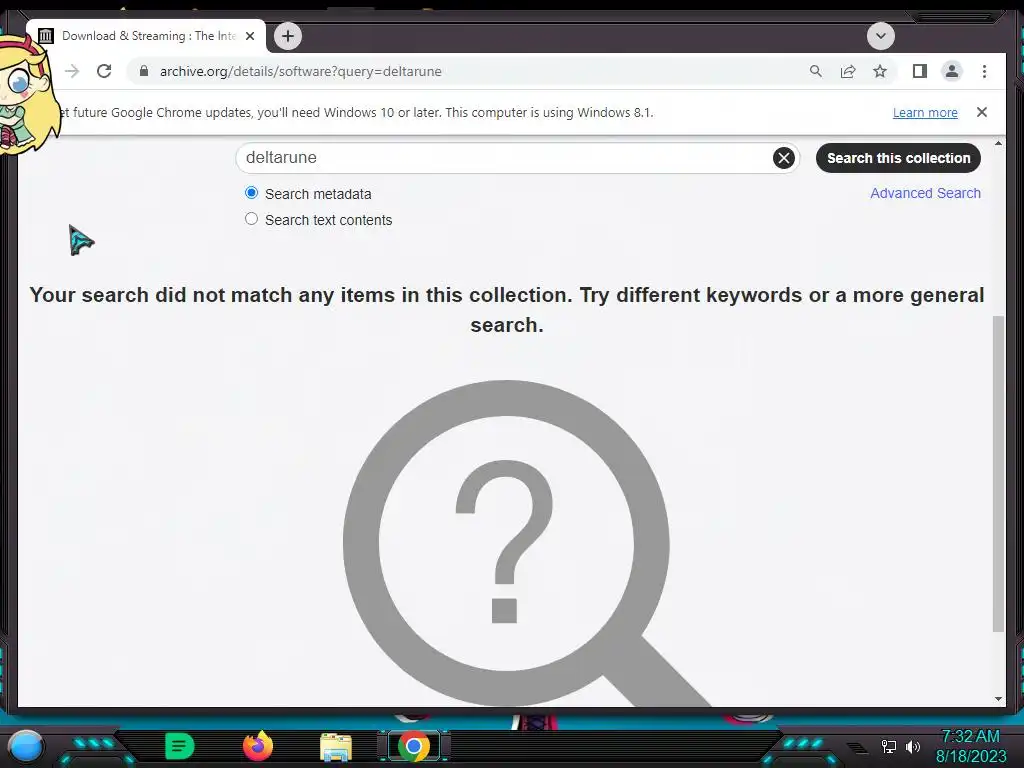Click the zoom magnifier icon in address bar
The image size is (1024, 768).
(x=816, y=71)
